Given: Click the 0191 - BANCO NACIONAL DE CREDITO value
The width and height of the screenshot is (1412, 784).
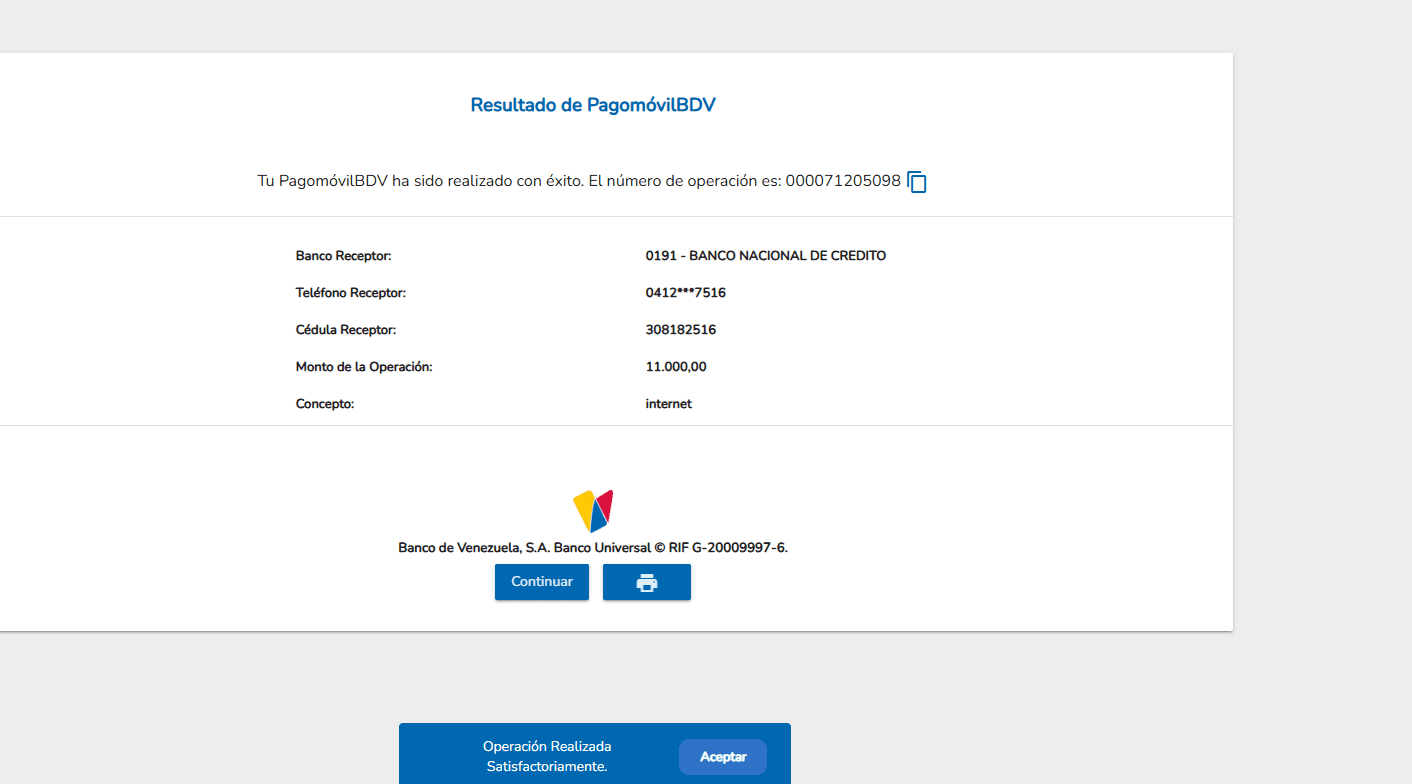Looking at the screenshot, I should [x=765, y=256].
